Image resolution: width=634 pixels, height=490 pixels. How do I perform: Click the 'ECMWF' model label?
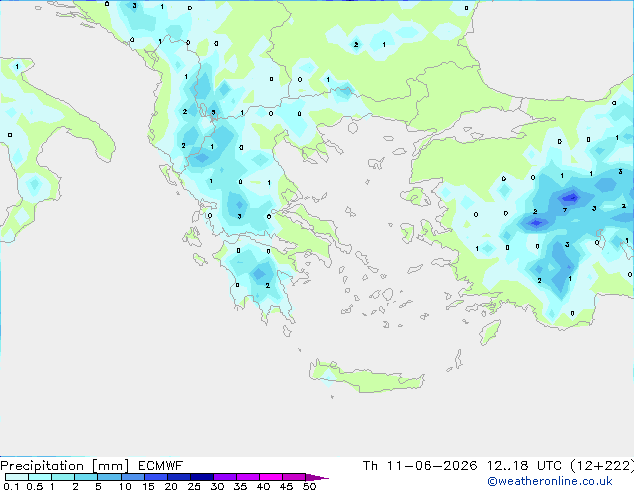pos(161,466)
